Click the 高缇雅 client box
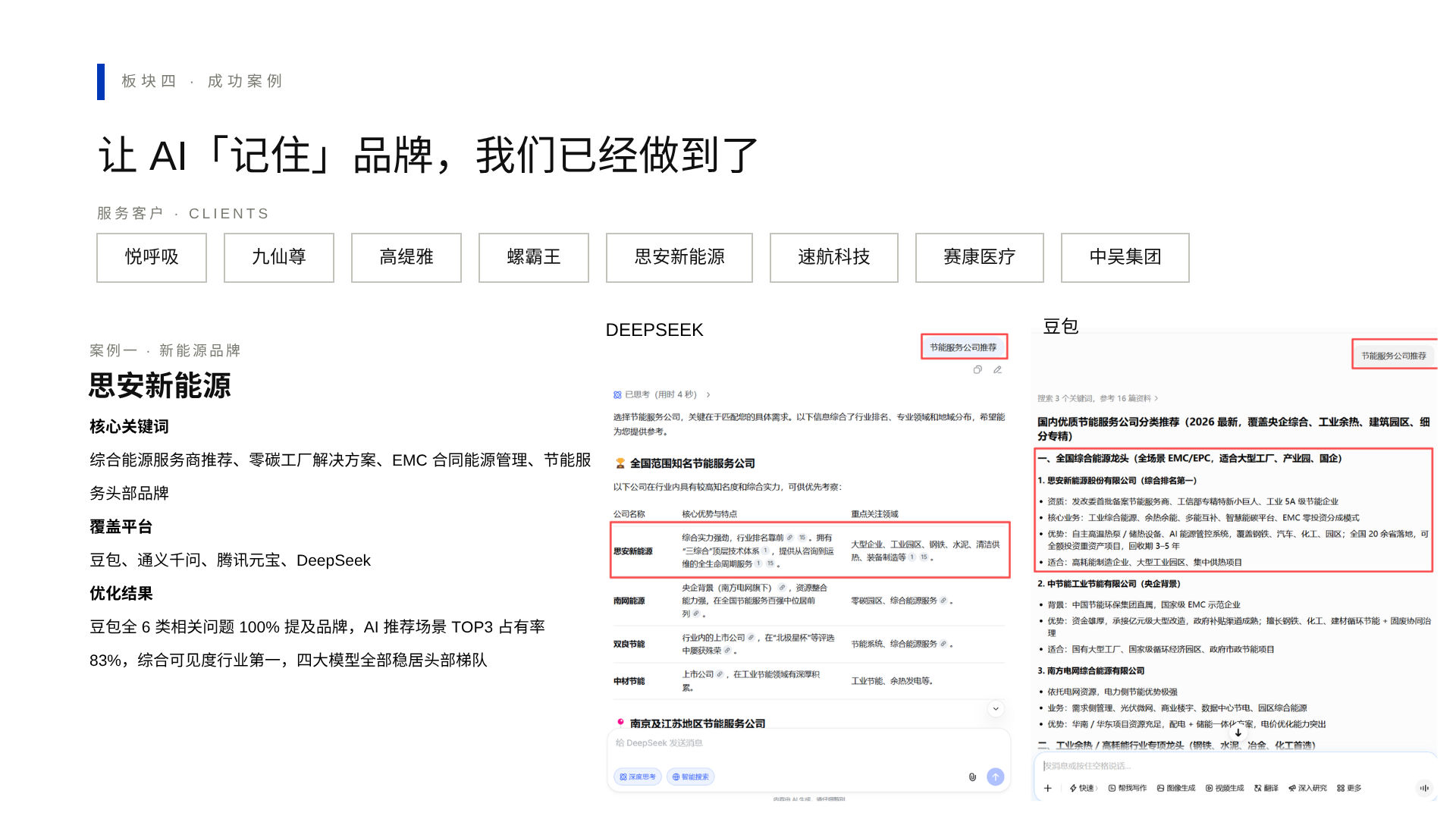This screenshot has width=1456, height=819. 406,258
